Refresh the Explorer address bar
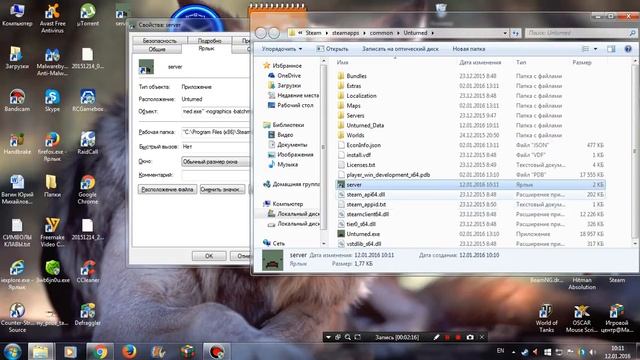This screenshot has width=640, height=360. coord(516,33)
